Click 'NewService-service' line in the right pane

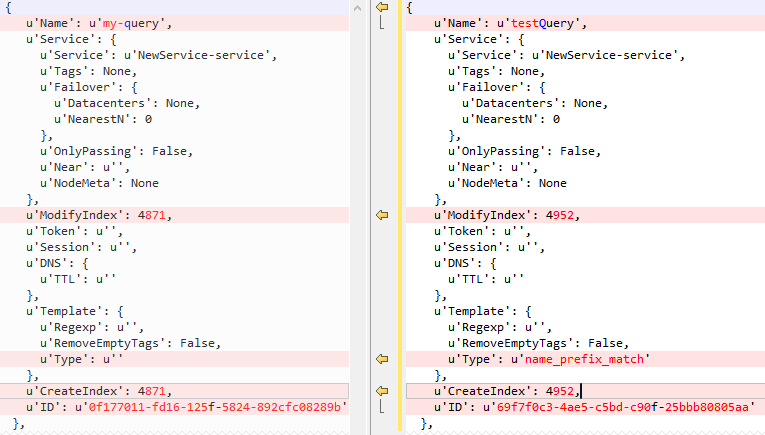566,55
